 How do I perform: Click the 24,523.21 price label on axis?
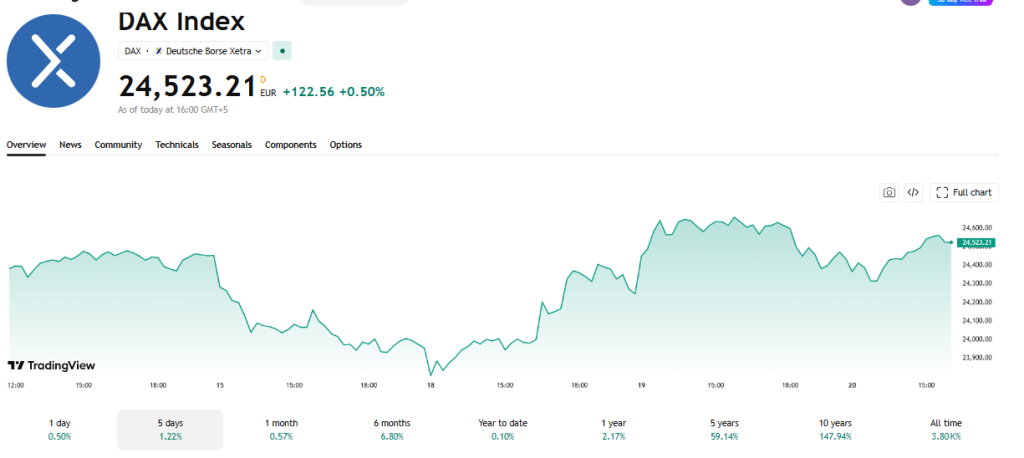976,242
